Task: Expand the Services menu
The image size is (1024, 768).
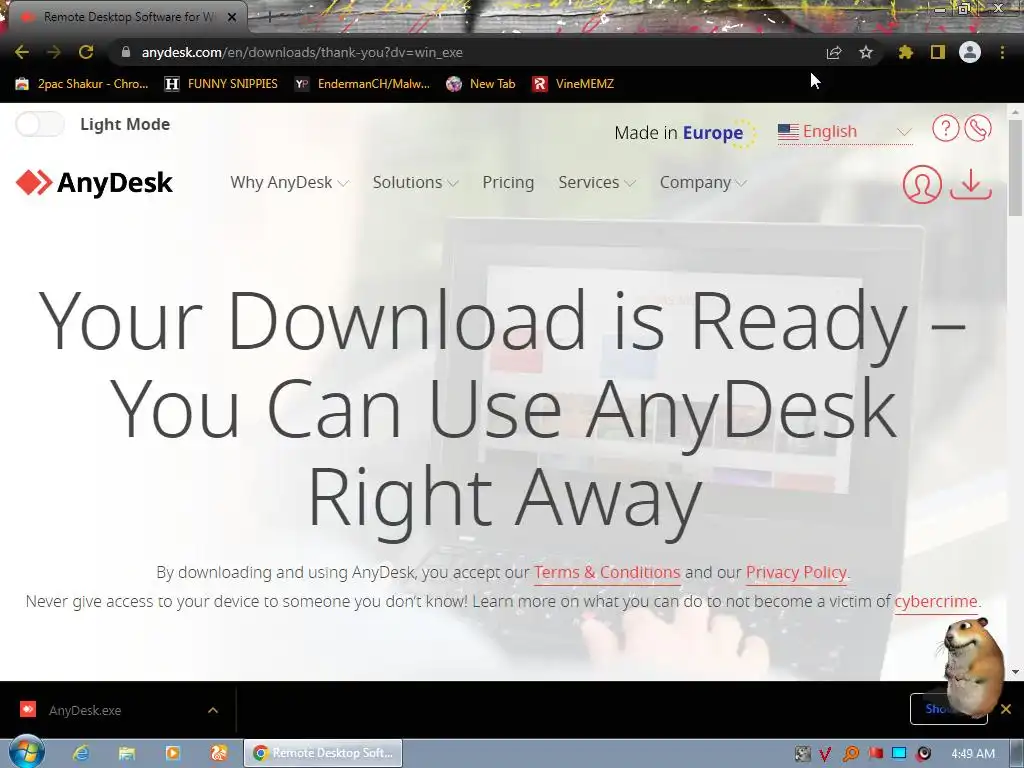Action: pyautogui.click(x=597, y=182)
